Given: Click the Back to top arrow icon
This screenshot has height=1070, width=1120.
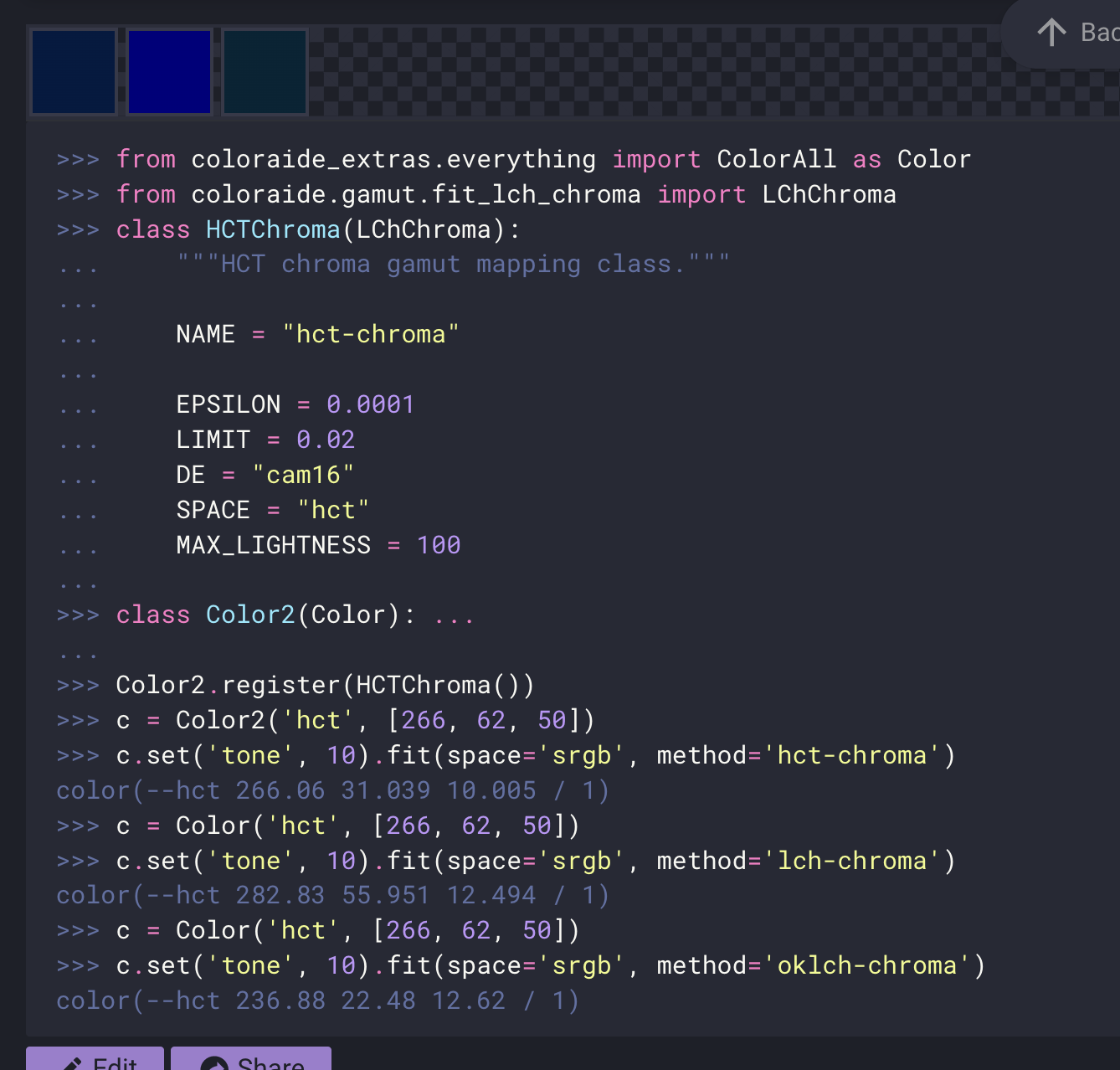Looking at the screenshot, I should point(1051,32).
